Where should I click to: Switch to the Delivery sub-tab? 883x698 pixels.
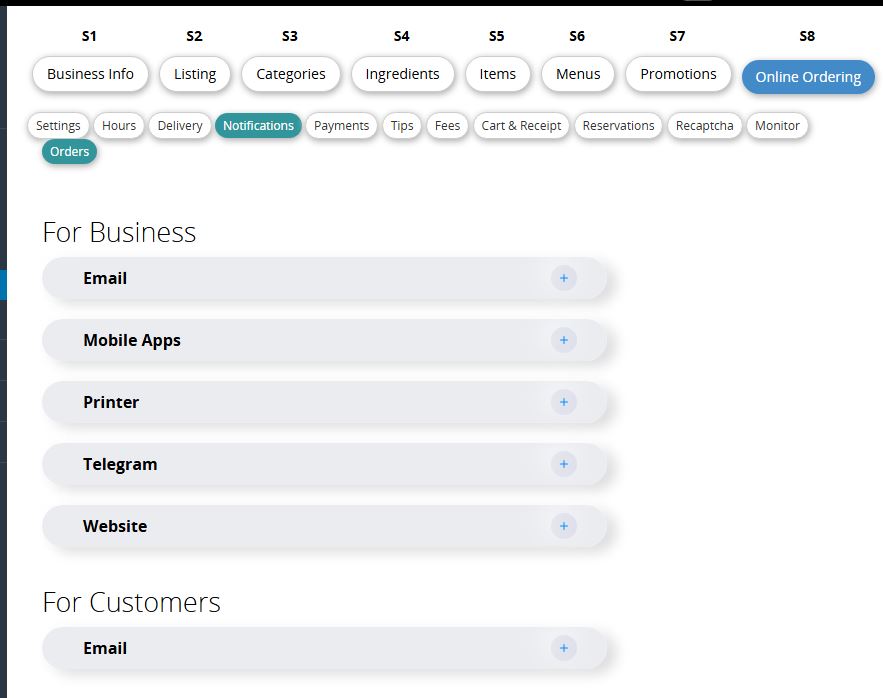(x=180, y=126)
